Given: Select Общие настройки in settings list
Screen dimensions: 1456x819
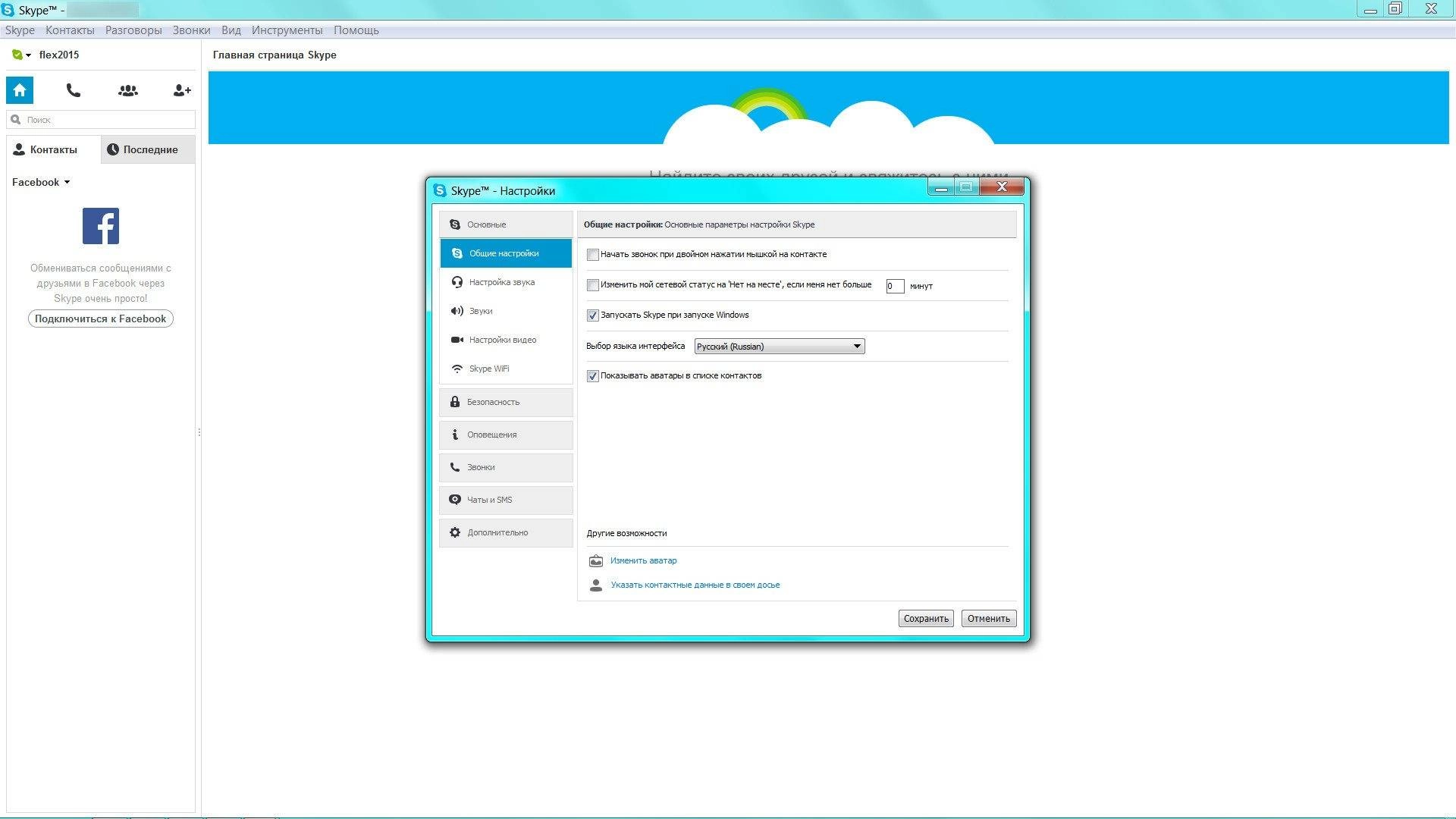Looking at the screenshot, I should [506, 253].
